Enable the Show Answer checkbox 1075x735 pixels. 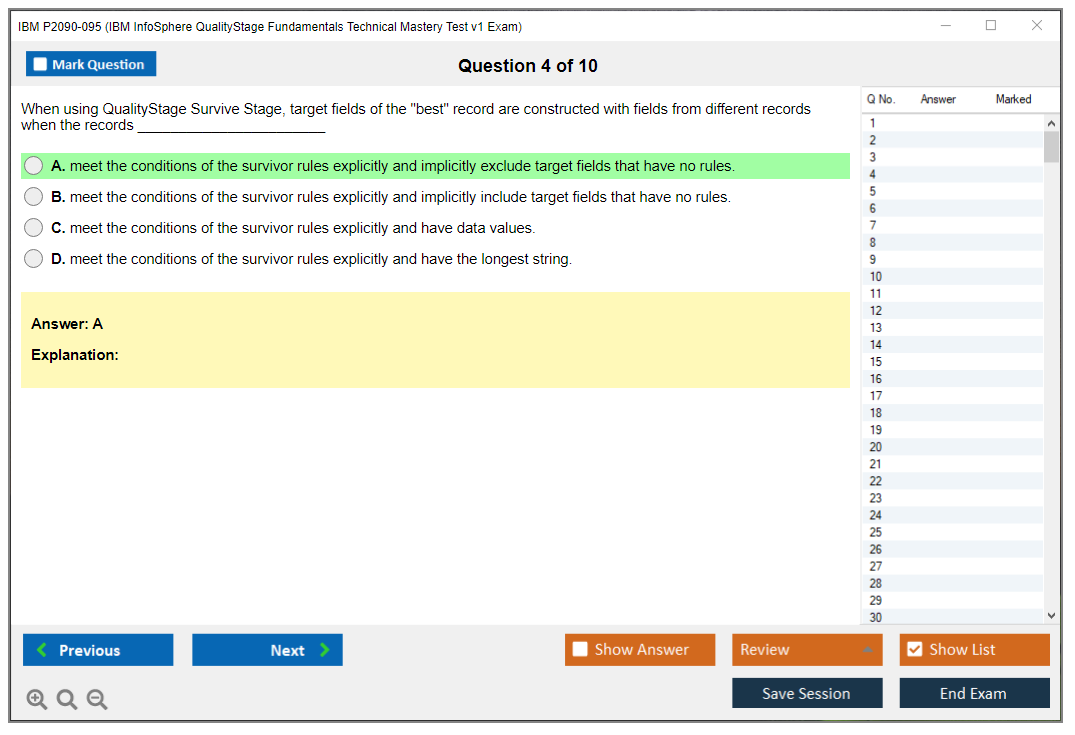click(581, 650)
